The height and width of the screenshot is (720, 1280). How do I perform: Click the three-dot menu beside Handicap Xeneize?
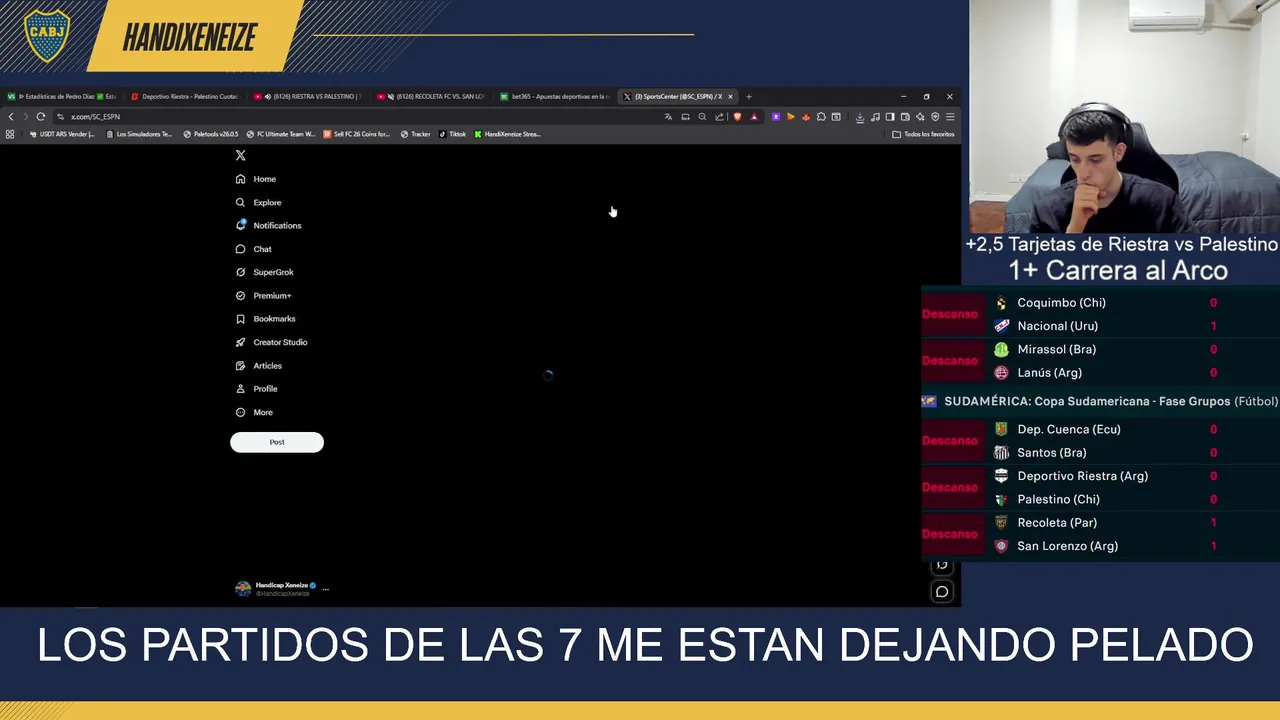pyautogui.click(x=325, y=589)
